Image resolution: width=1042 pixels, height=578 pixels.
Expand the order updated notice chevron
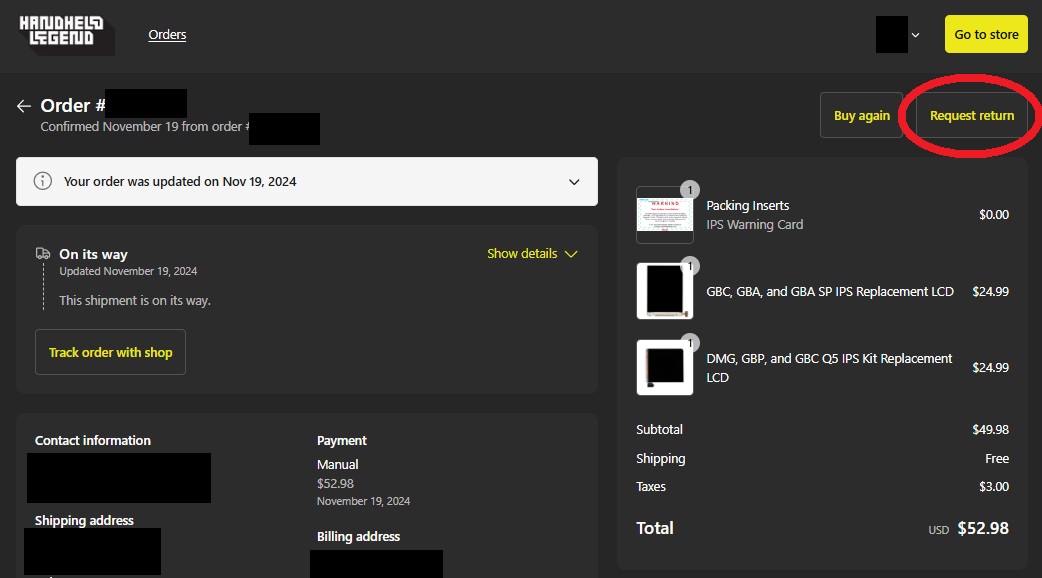point(574,181)
